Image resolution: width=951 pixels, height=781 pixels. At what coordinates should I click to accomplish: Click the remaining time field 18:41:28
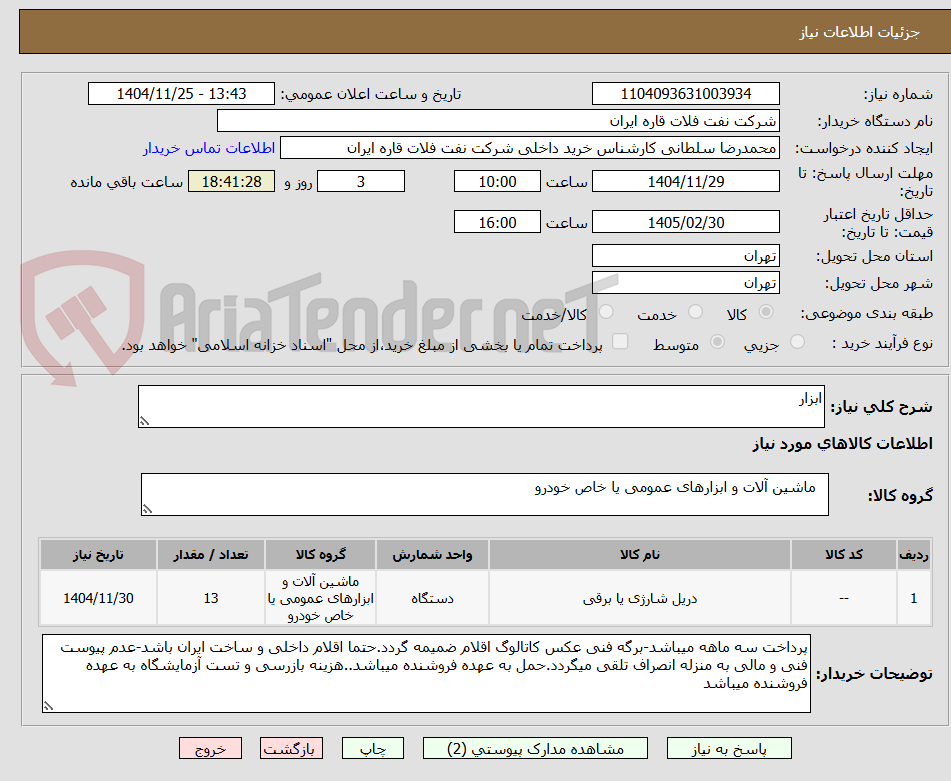tap(231, 181)
